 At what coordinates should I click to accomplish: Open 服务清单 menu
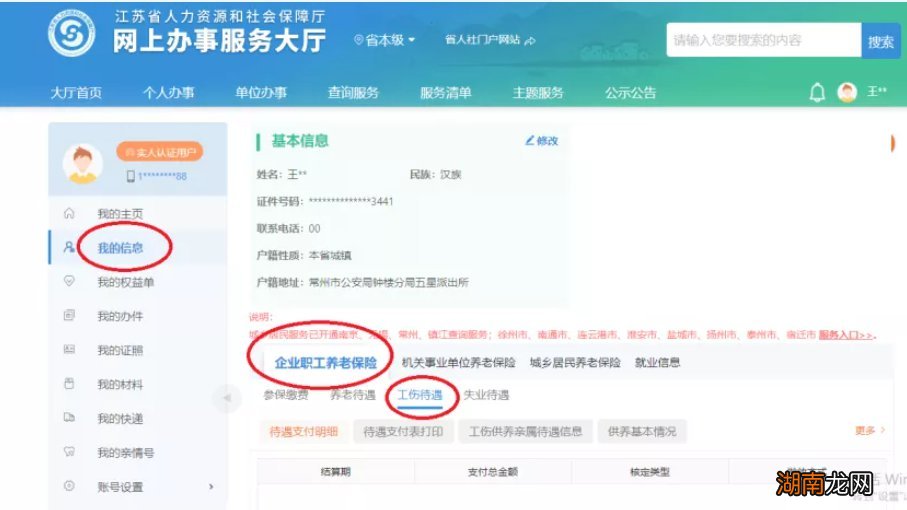click(x=445, y=93)
